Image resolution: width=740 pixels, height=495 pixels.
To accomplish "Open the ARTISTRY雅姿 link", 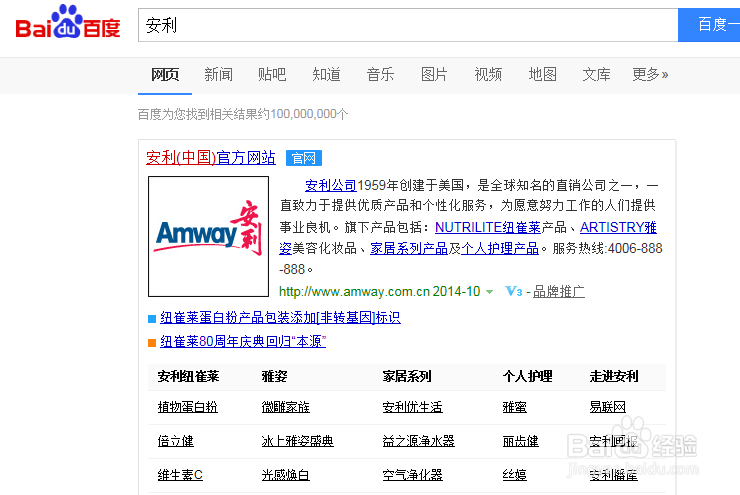I will tap(618, 227).
